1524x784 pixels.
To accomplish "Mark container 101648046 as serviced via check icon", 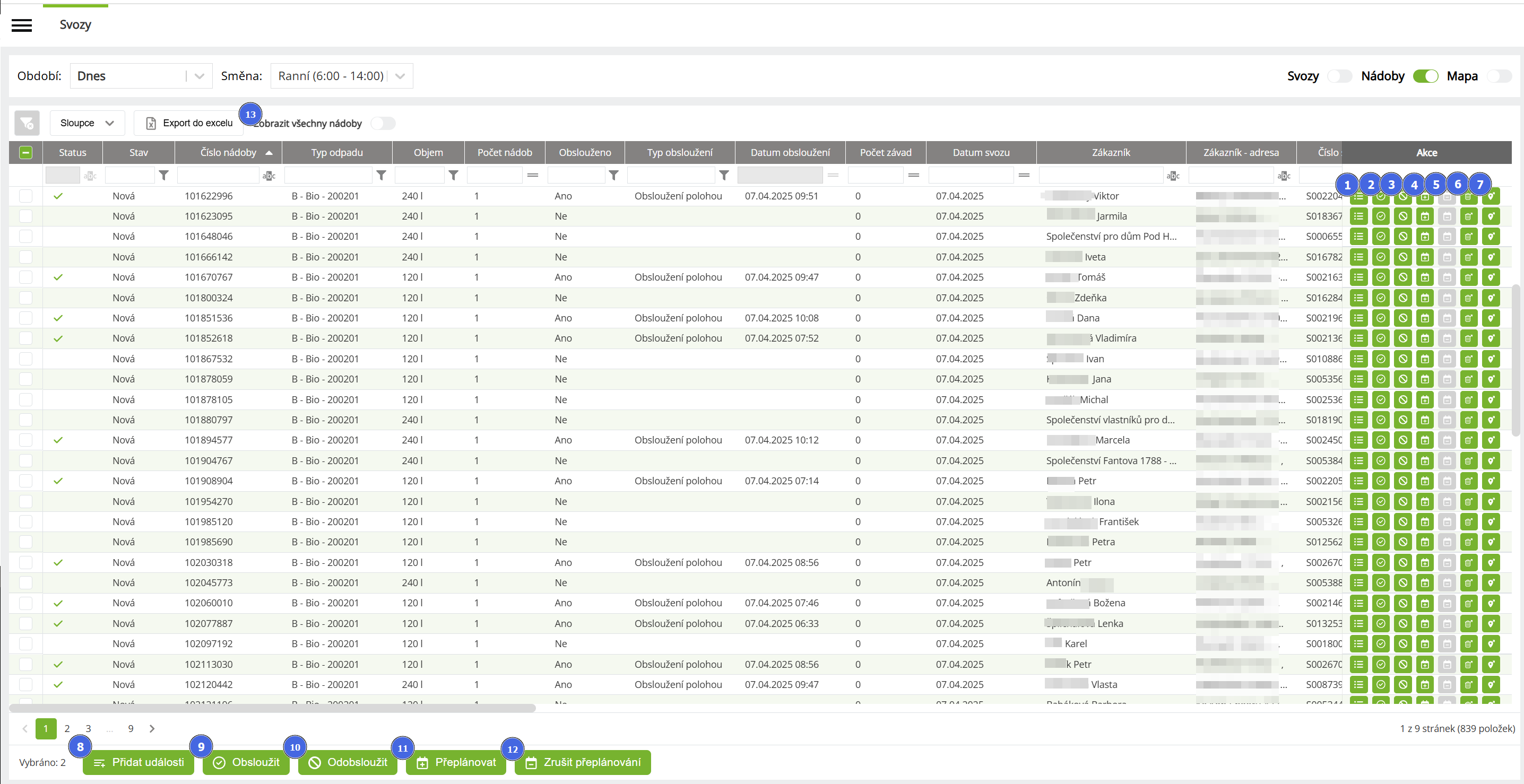I will (1380, 237).
